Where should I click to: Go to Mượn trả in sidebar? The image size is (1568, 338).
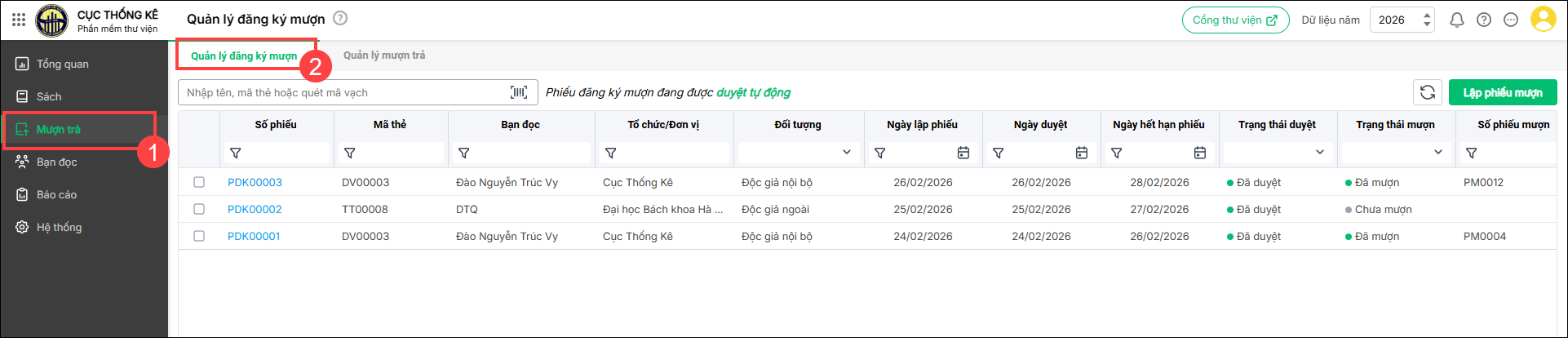[82, 129]
